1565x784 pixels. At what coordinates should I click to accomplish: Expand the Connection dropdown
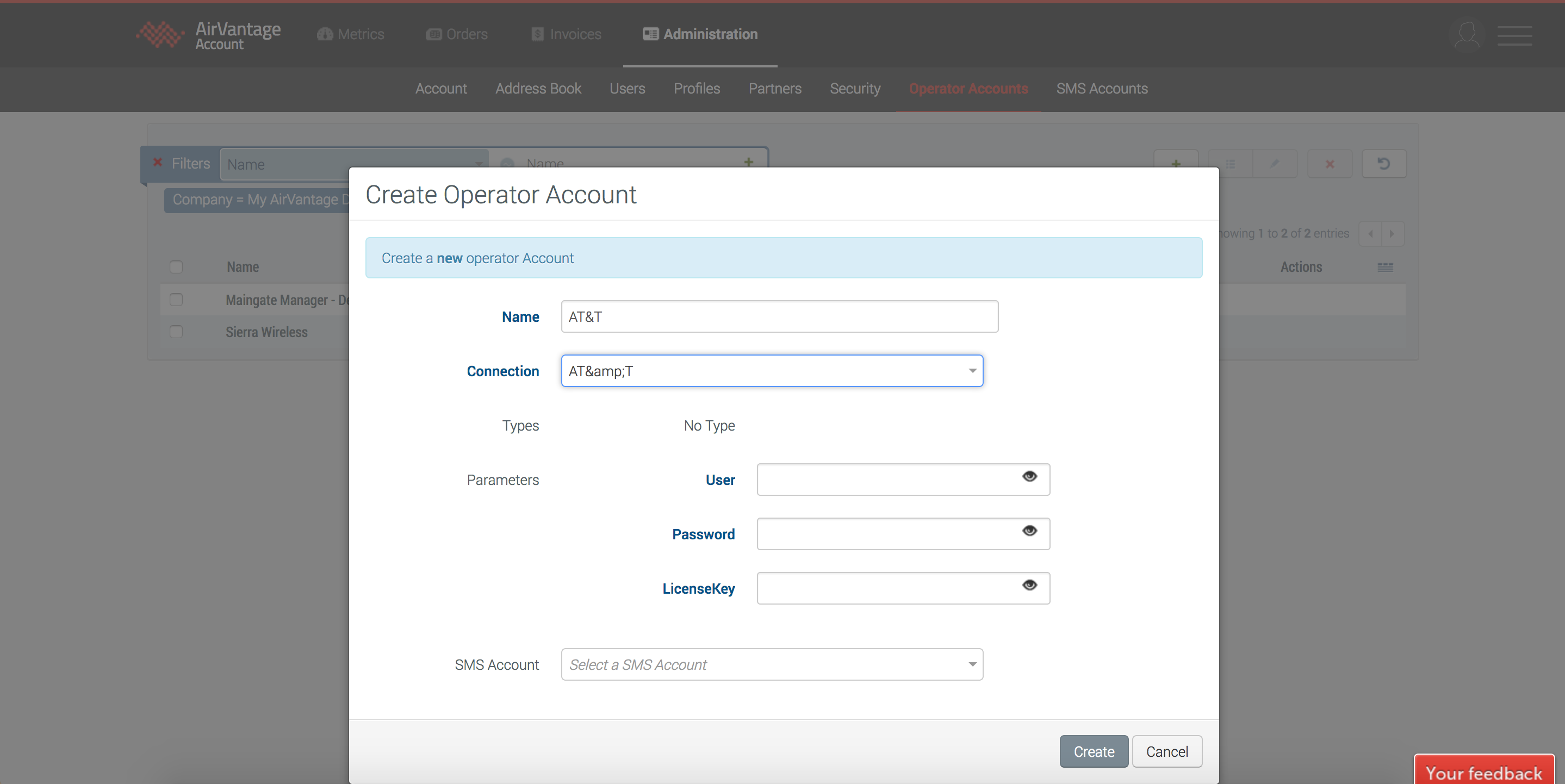(972, 371)
